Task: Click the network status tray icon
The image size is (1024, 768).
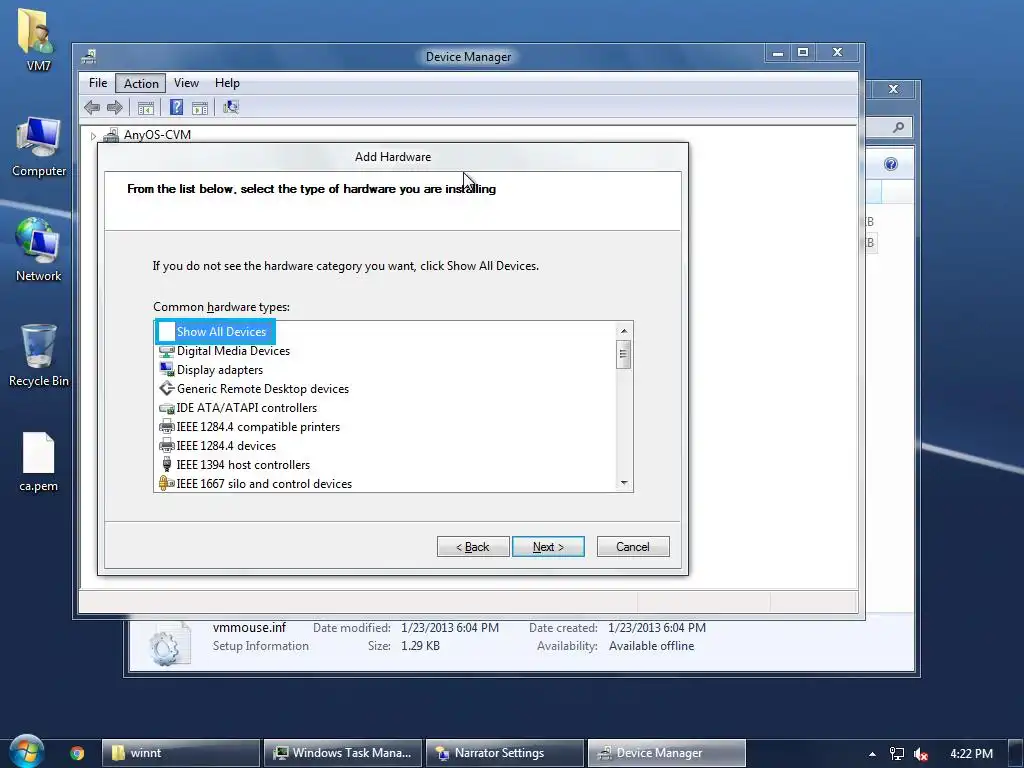Action: tap(897, 754)
